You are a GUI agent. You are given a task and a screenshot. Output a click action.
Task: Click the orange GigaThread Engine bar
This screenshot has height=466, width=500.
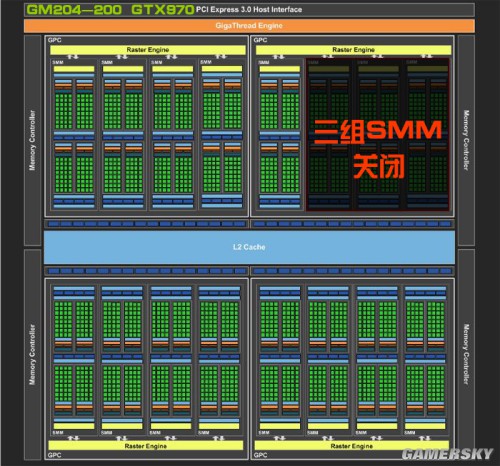point(249,26)
